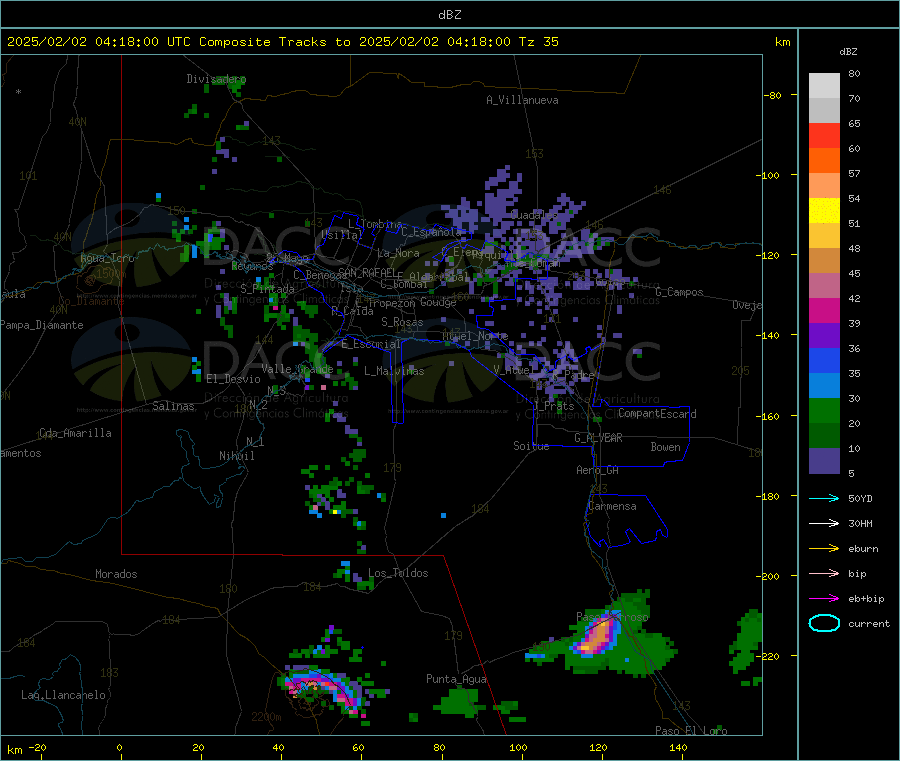Click the Divisadero station label

pos(216,79)
